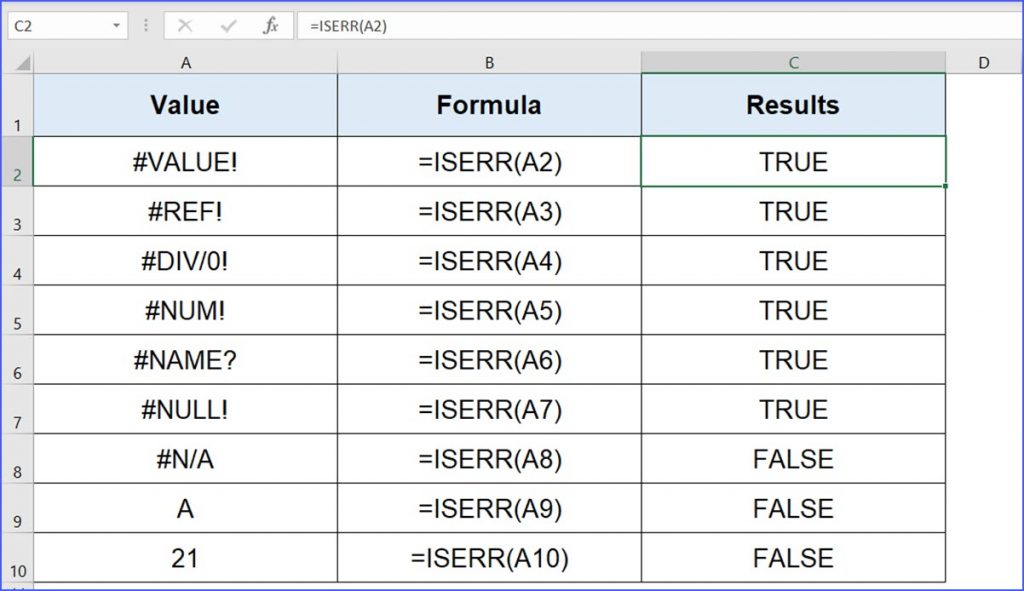This screenshot has height=591, width=1024.
Task: Select column header C
Action: [x=793, y=62]
